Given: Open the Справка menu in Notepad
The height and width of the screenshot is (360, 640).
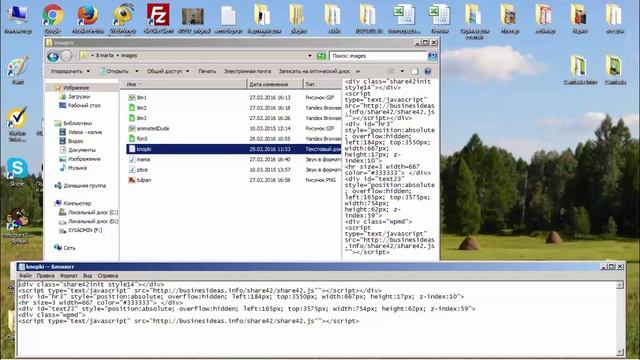Looking at the screenshot, I should 108,276.
